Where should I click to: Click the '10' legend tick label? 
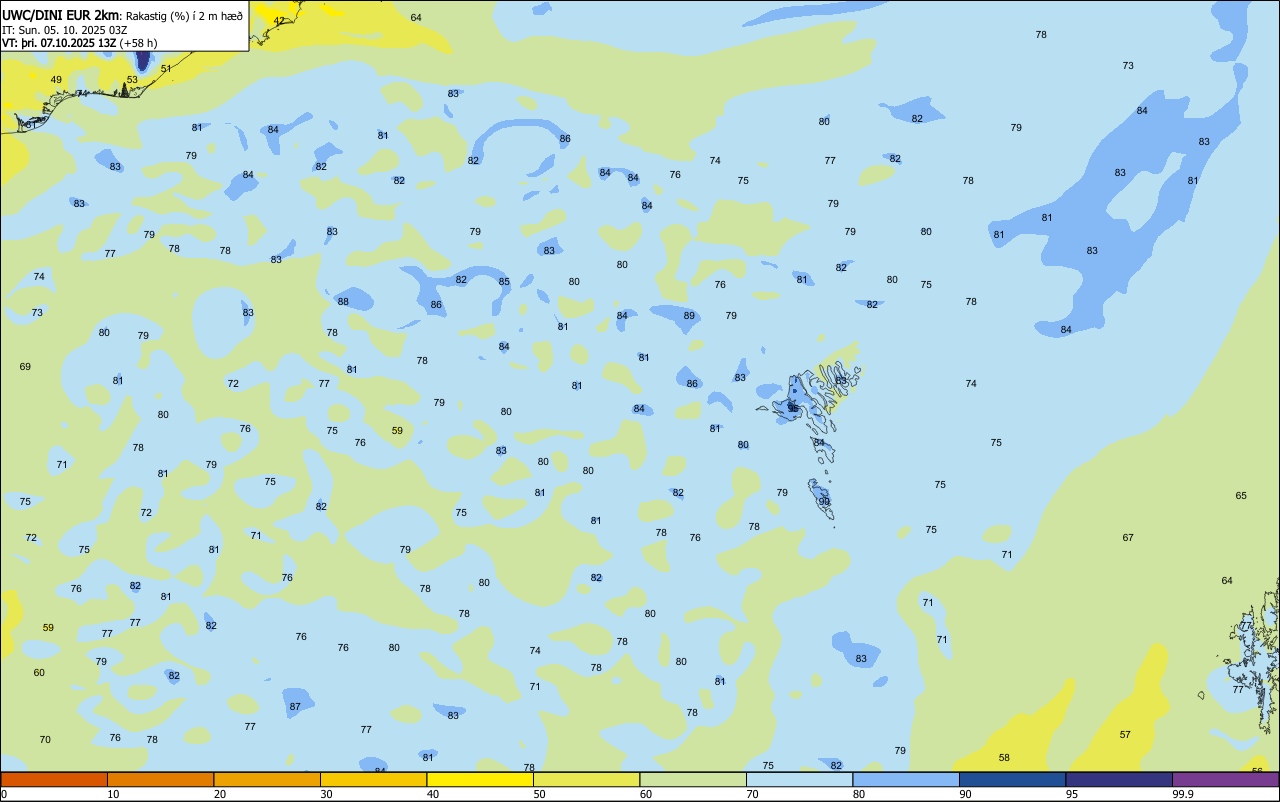[x=113, y=794]
